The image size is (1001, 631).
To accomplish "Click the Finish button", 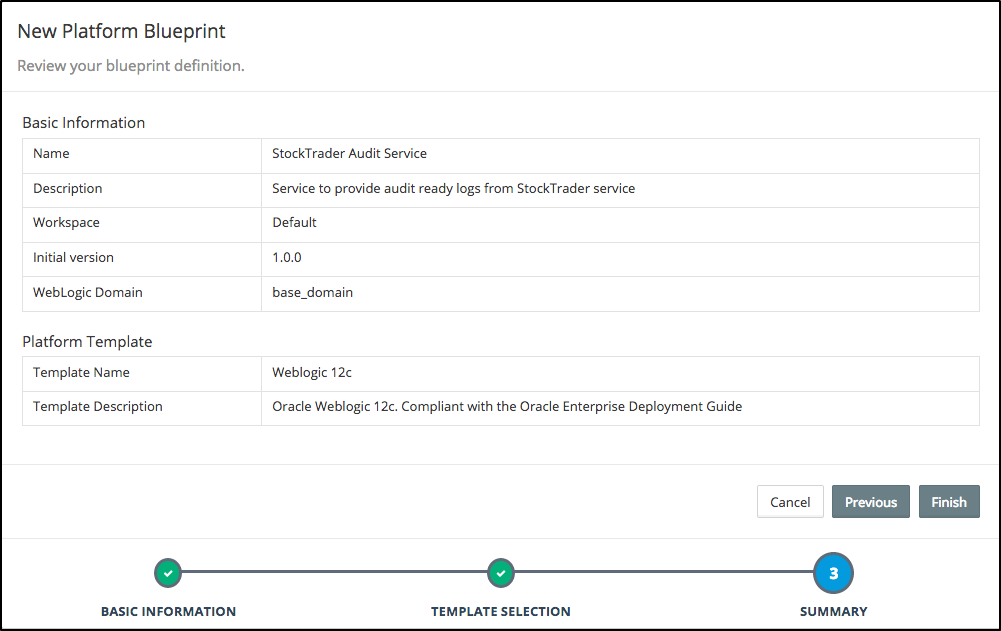I will [949, 502].
